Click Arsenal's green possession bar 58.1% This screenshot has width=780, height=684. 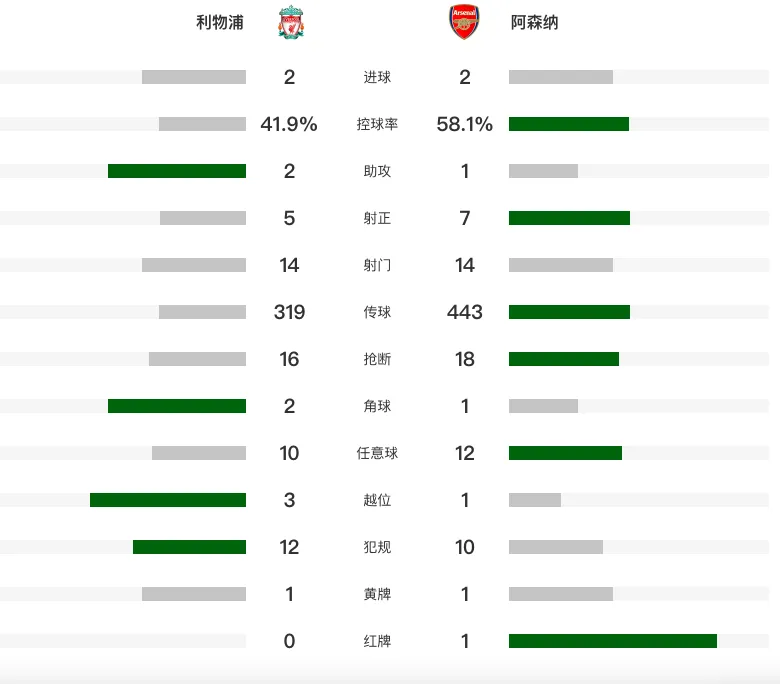click(569, 124)
